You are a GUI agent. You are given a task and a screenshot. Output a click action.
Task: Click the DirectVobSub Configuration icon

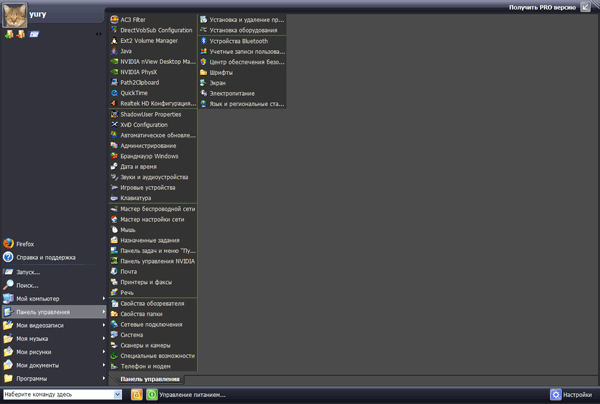coord(114,30)
